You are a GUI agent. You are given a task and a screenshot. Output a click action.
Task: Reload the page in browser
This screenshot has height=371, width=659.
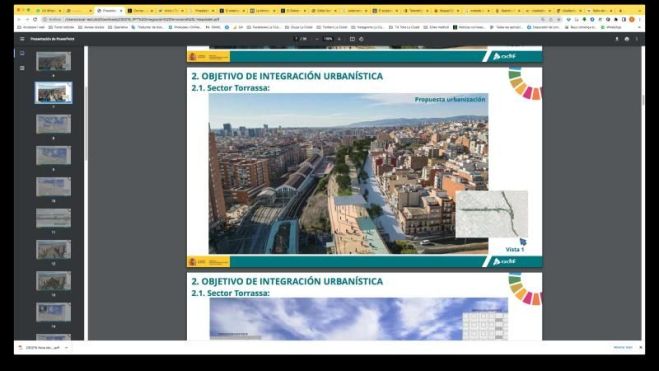click(x=35, y=19)
